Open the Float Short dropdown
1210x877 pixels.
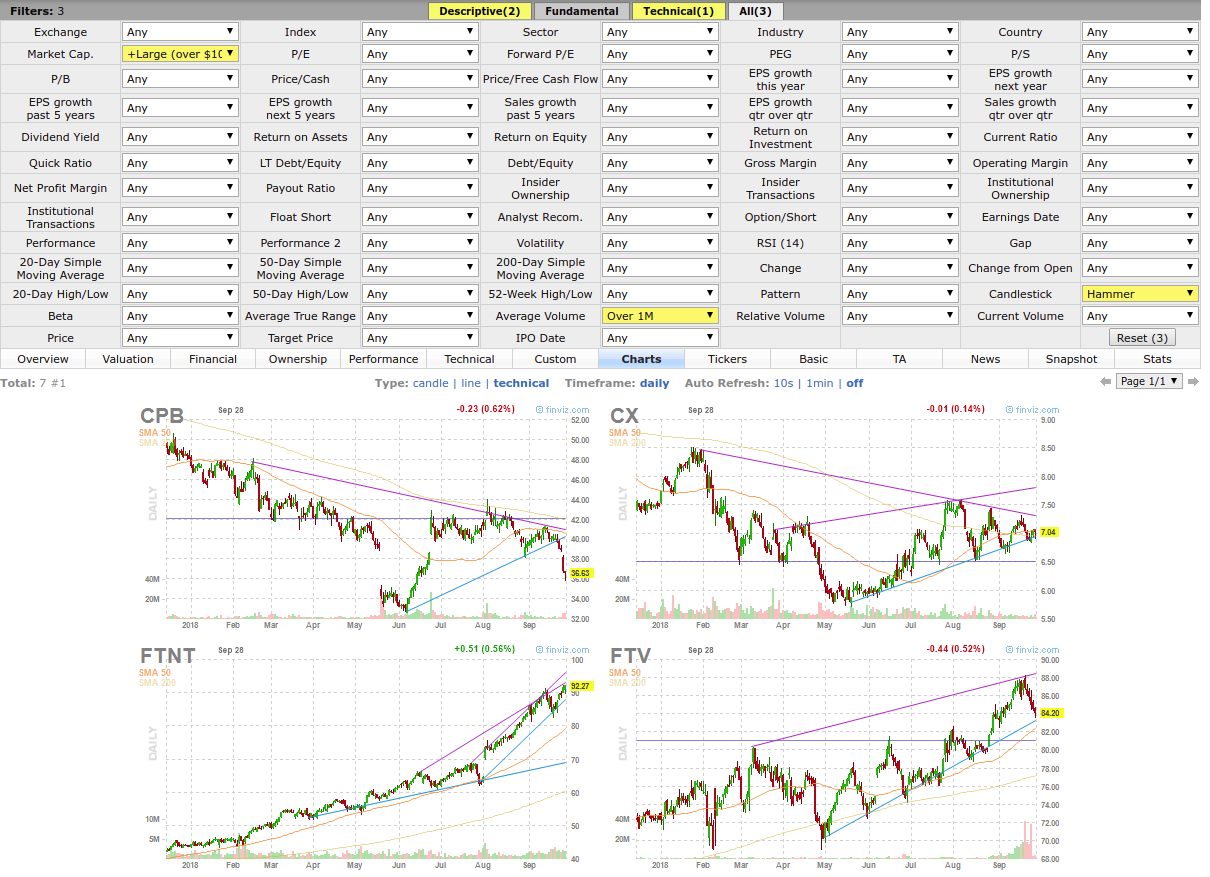point(420,217)
